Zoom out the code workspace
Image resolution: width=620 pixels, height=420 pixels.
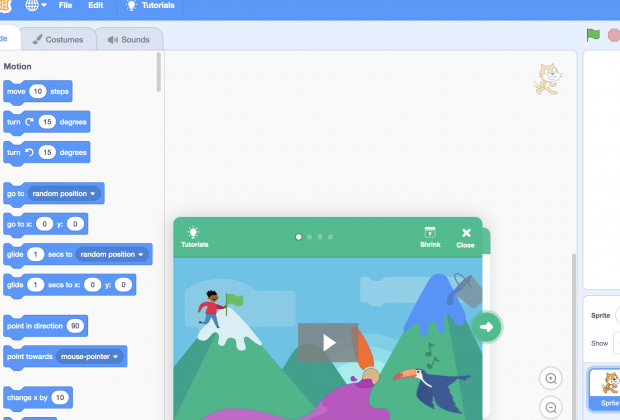click(x=551, y=407)
